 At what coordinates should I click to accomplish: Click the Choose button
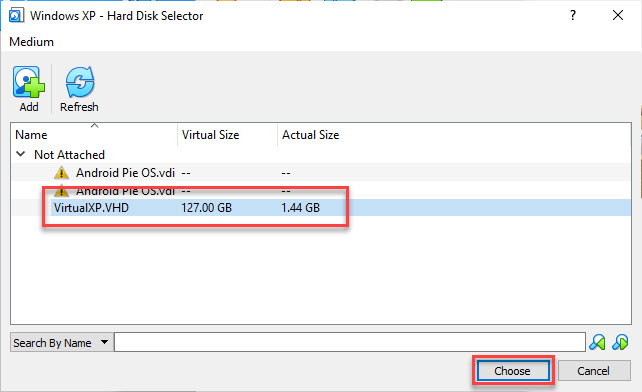tap(512, 371)
